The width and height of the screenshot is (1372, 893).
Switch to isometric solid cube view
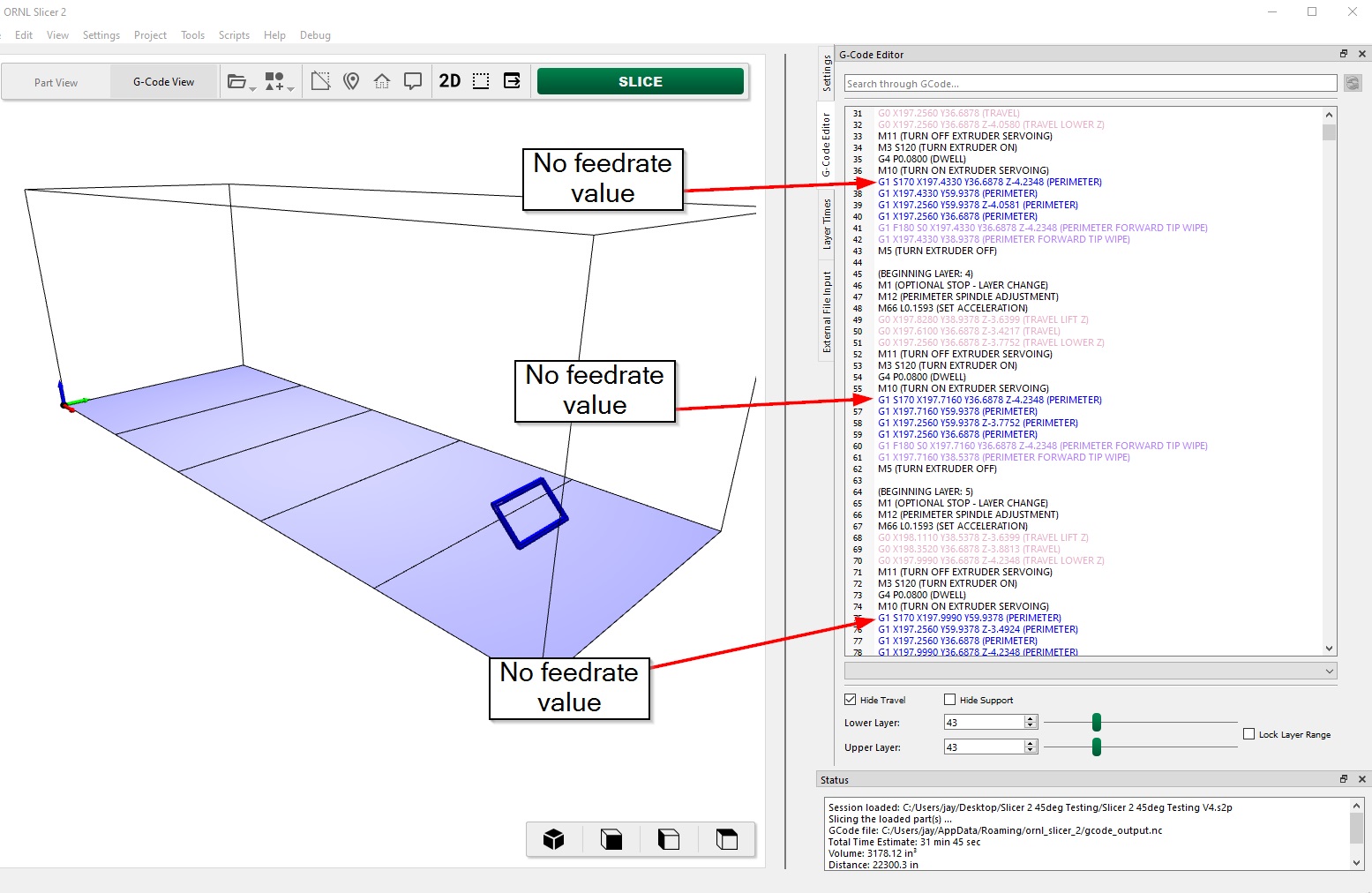(553, 839)
